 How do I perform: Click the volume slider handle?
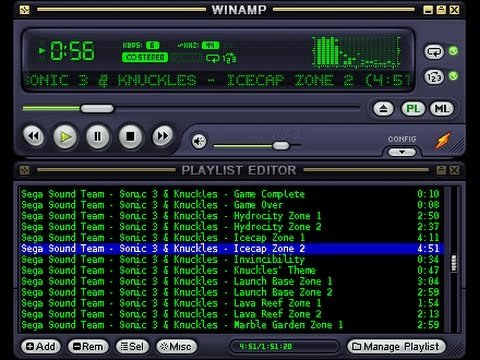pyautogui.click(x=281, y=145)
